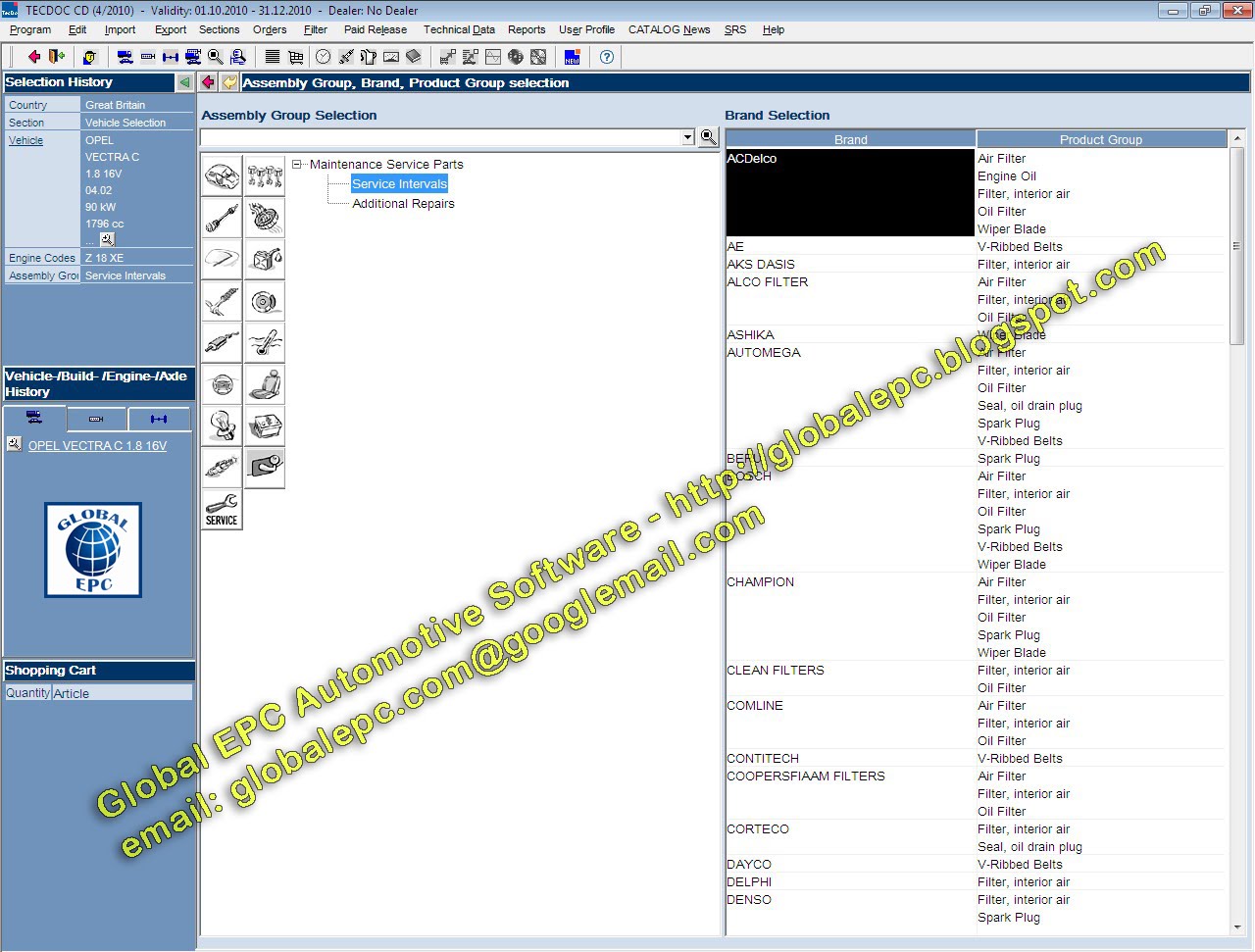This screenshot has width=1255, height=952.
Task: Open help question mark toolbar icon
Action: (x=607, y=57)
